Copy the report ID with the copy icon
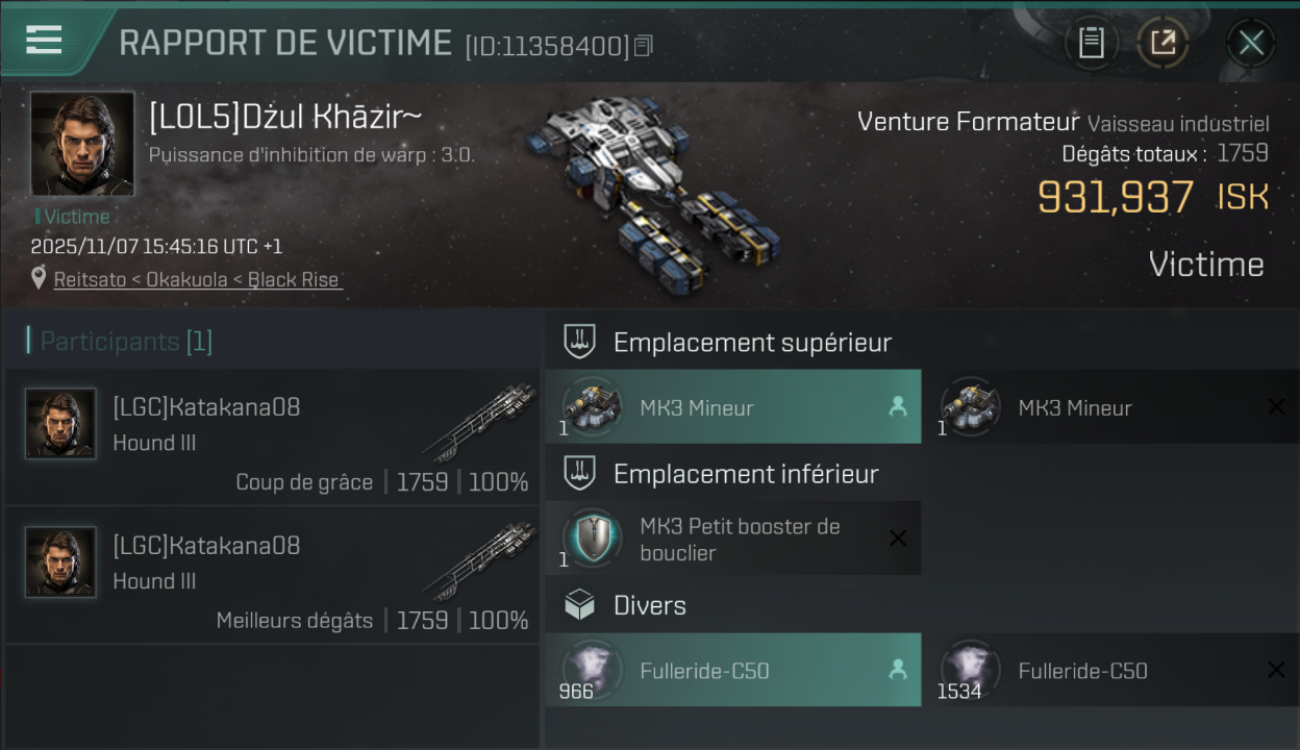The width and height of the screenshot is (1300, 750). pyautogui.click(x=644, y=45)
